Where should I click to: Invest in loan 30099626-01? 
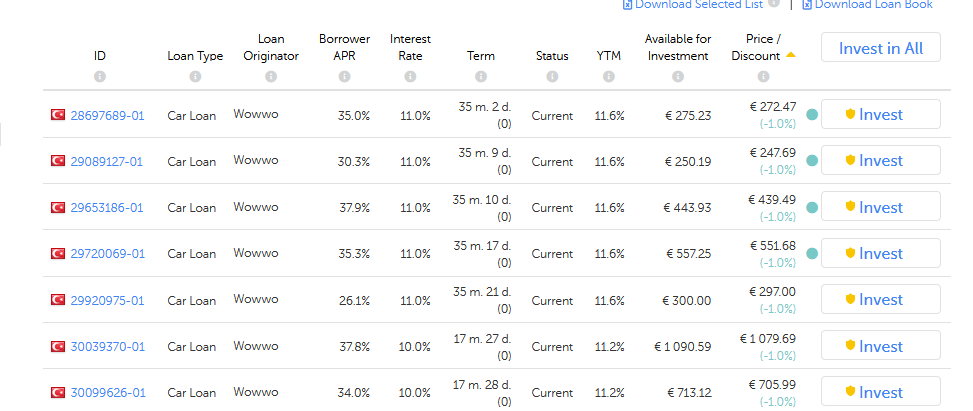[880, 392]
